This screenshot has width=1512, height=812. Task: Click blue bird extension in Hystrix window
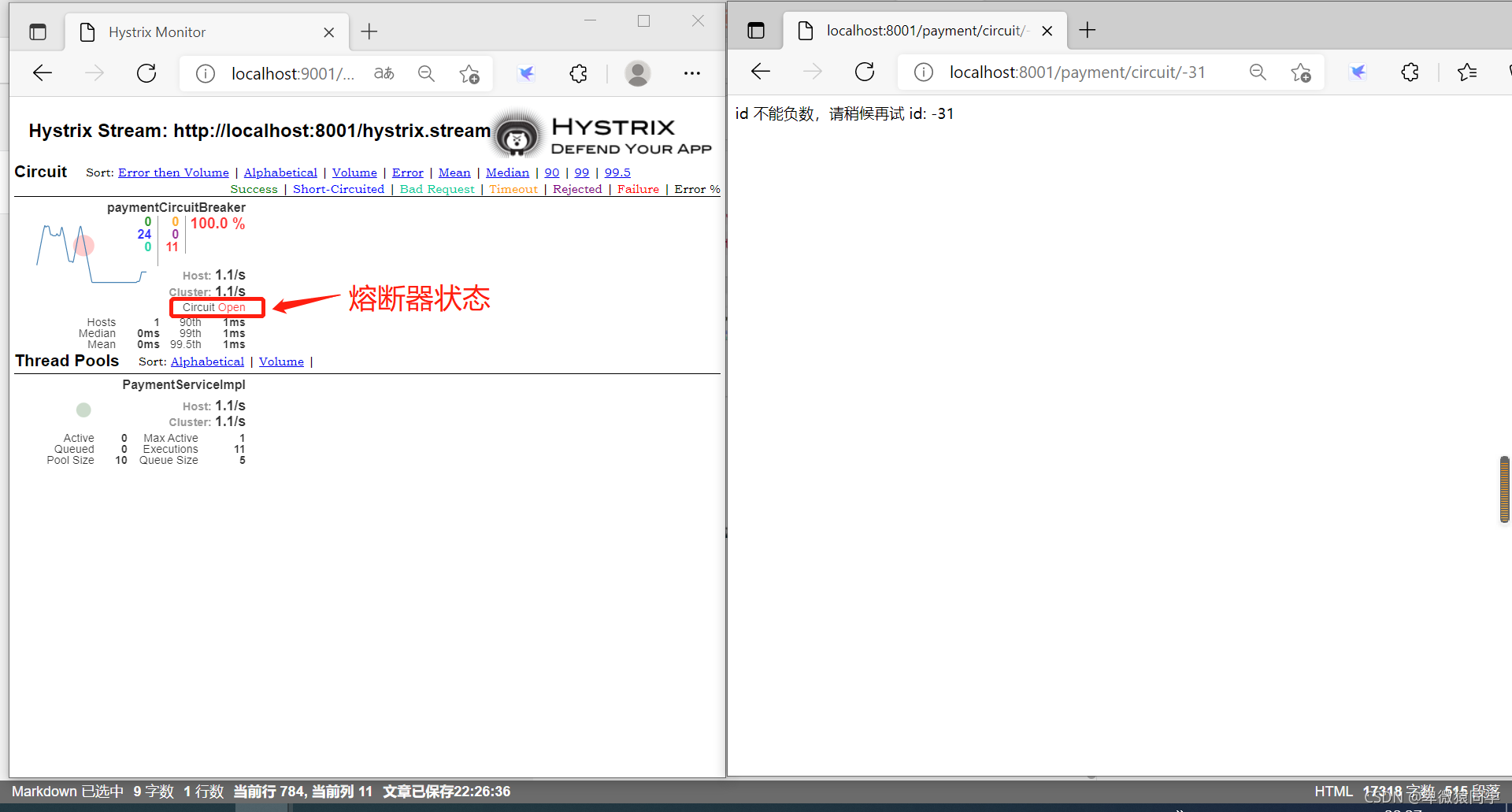pos(526,73)
